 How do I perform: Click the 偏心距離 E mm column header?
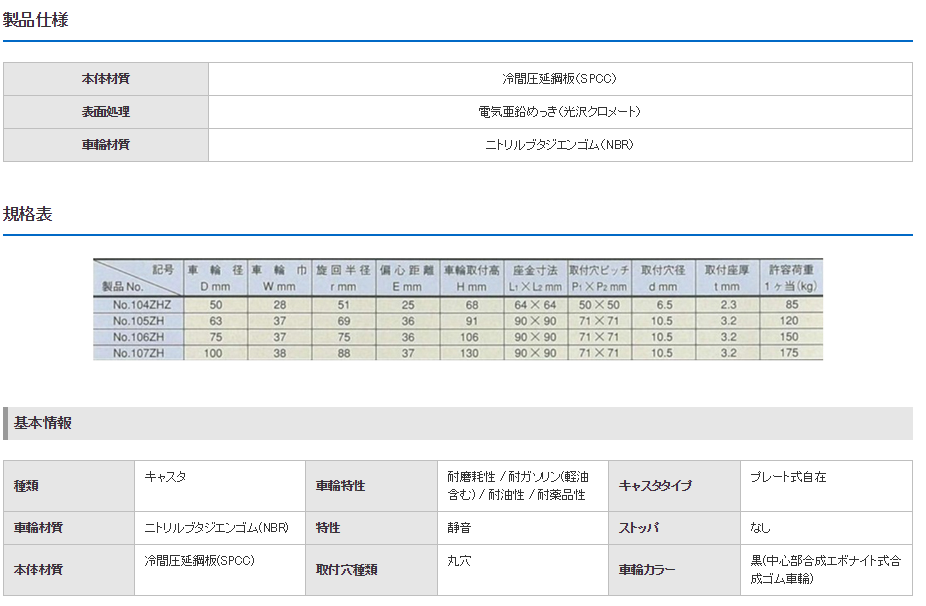pyautogui.click(x=407, y=278)
